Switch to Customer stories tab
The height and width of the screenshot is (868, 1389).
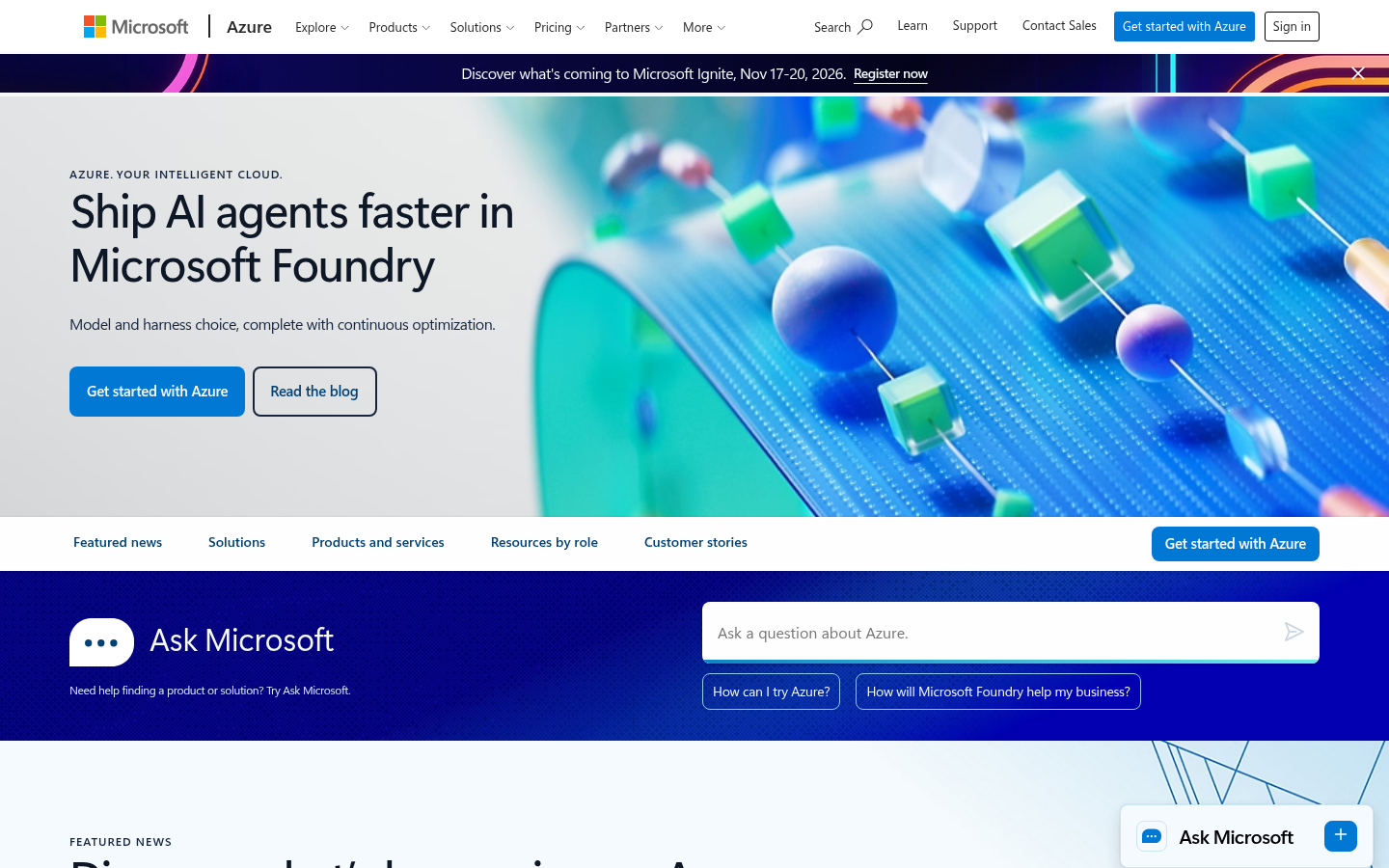tap(695, 543)
